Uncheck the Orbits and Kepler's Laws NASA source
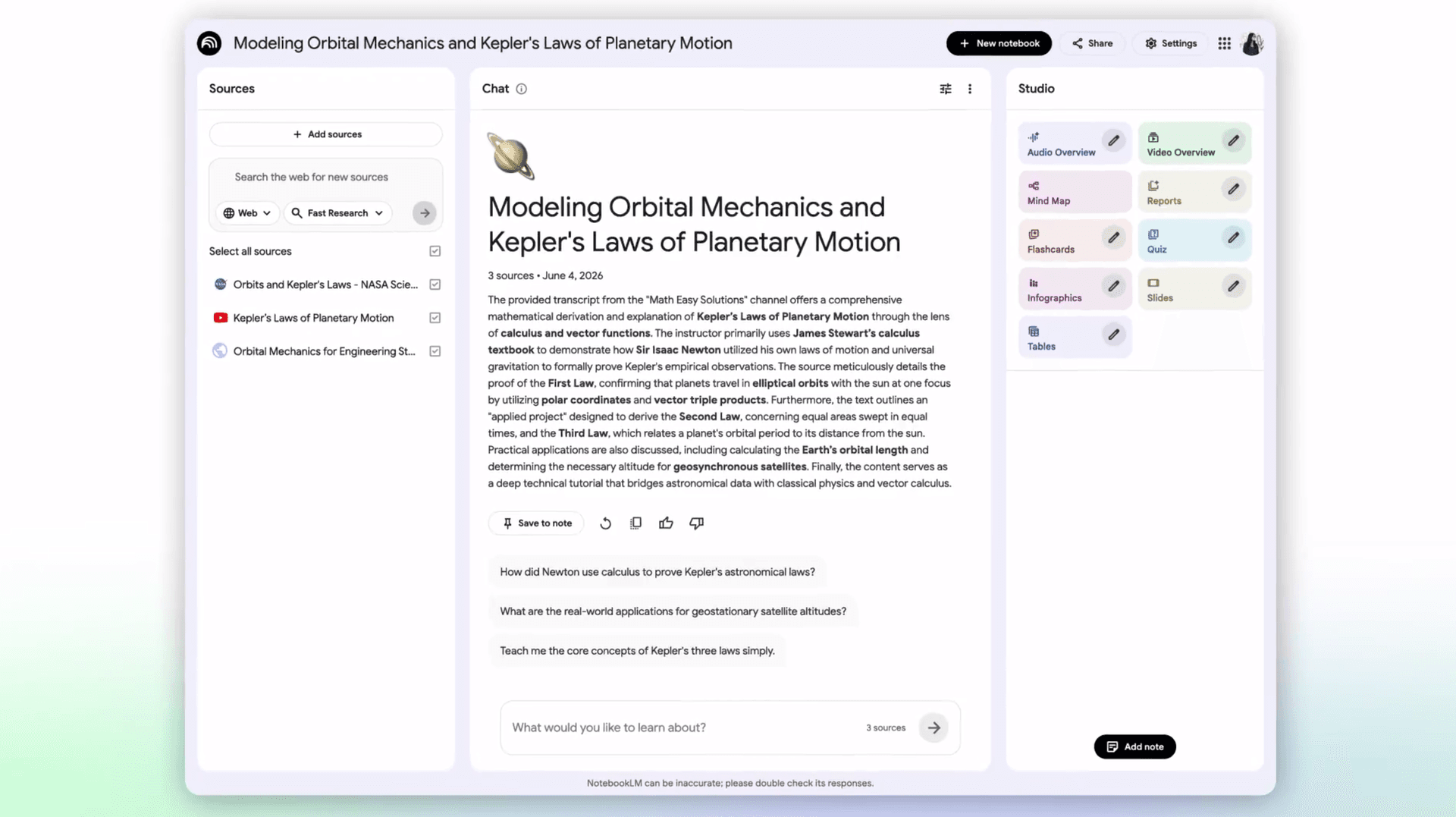Viewport: 1456px width, 817px height. [435, 284]
